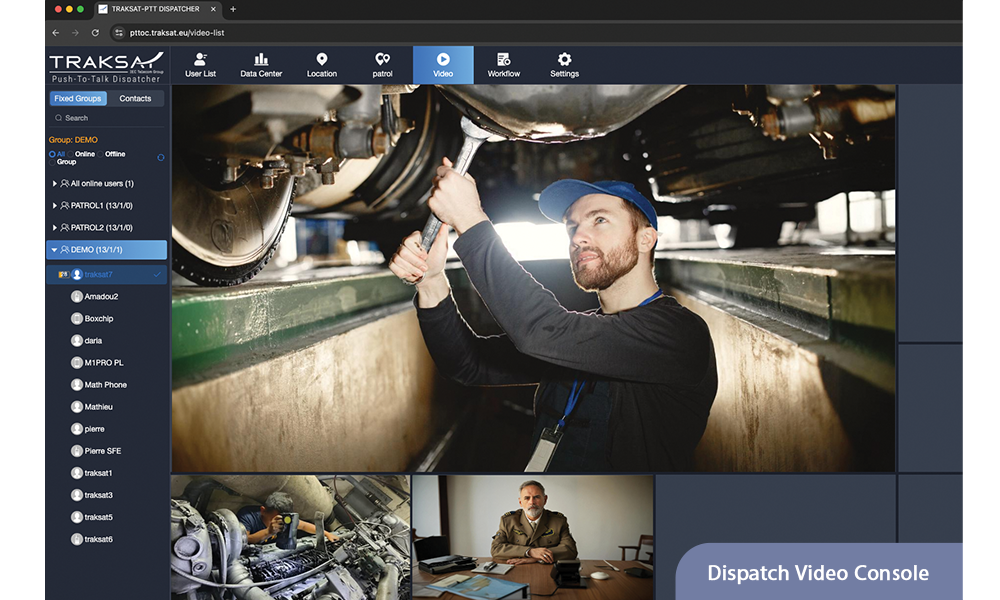Open the Settings gear icon
1000x600 pixels.
pyautogui.click(x=564, y=60)
